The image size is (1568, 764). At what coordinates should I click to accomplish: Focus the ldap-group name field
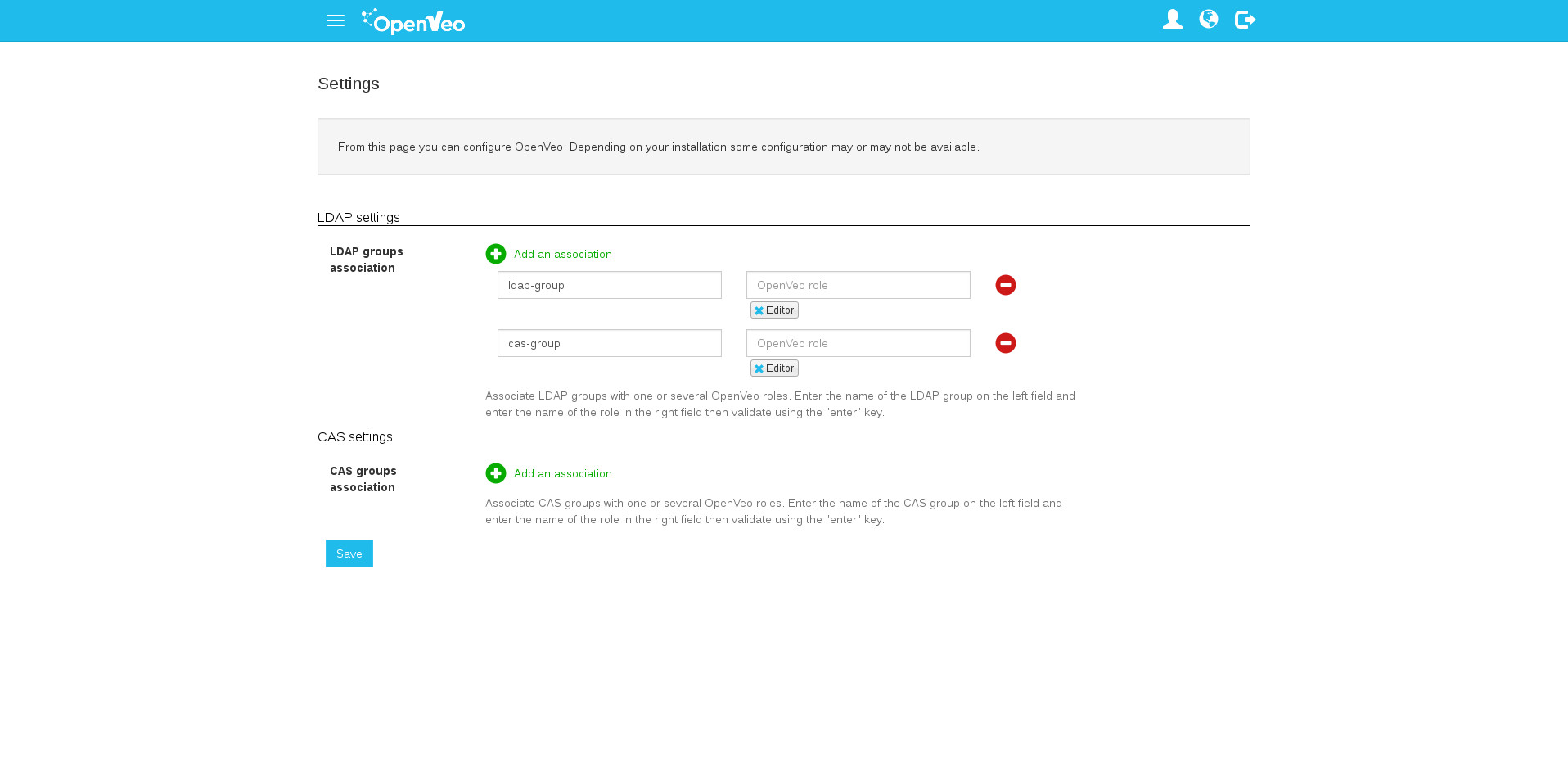pyautogui.click(x=610, y=285)
